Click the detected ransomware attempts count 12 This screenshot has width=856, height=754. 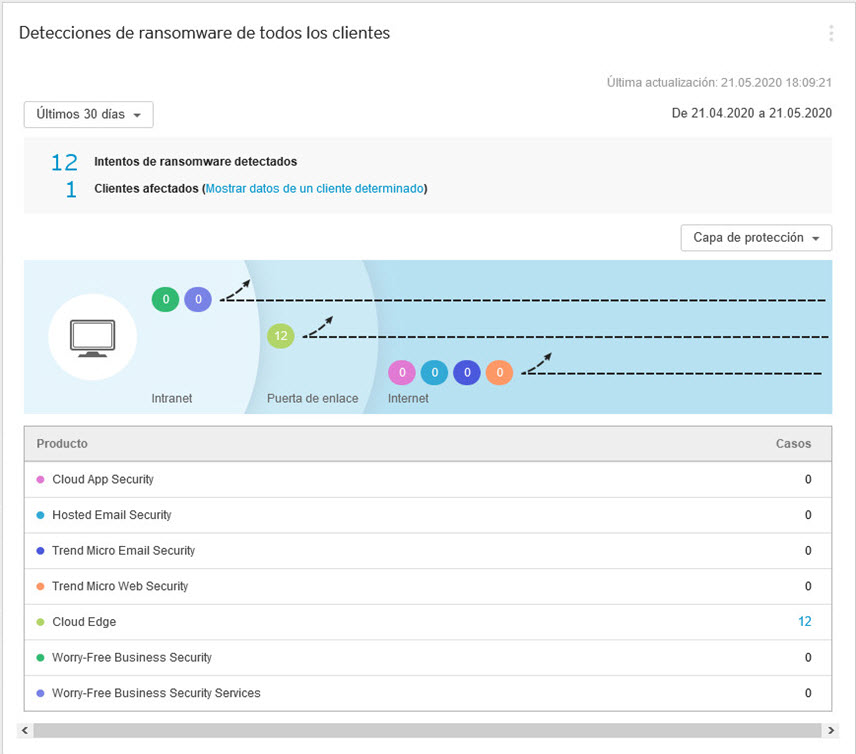[x=64, y=162]
